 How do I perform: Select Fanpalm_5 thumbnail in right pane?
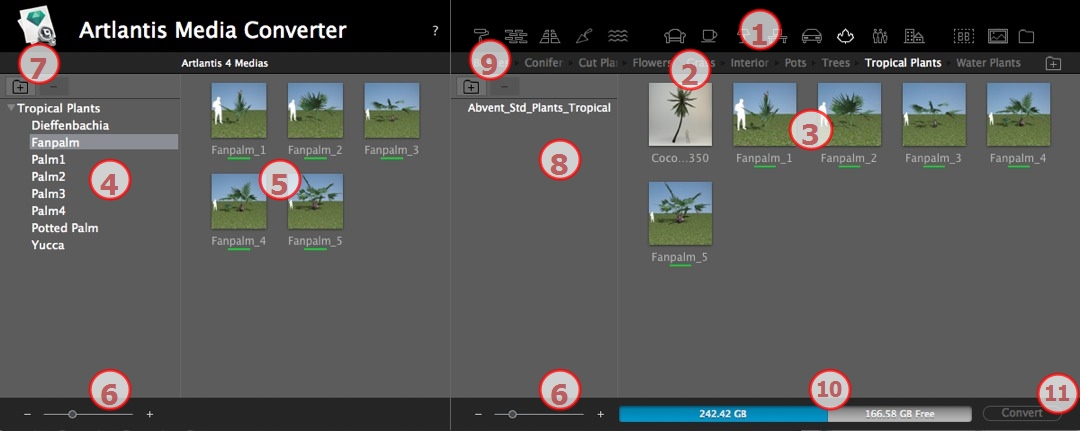(680, 213)
